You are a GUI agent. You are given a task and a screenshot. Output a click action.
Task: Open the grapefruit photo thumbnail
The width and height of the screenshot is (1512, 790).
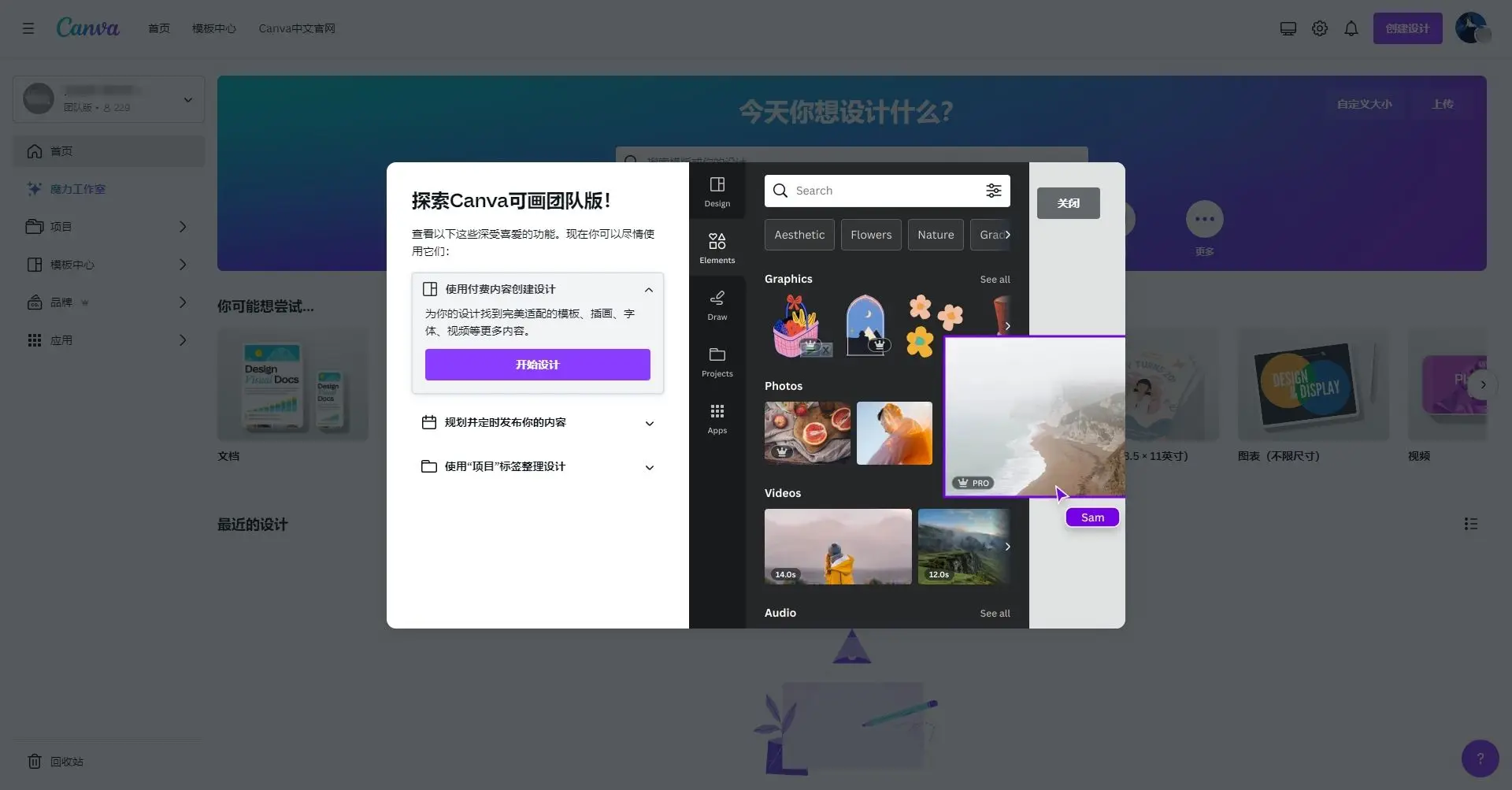[807, 433]
